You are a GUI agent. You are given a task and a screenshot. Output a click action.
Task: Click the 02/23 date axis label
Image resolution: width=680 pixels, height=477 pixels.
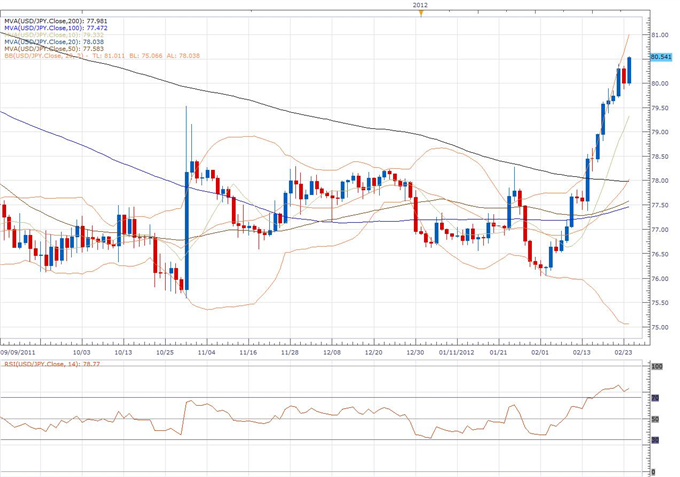click(623, 352)
